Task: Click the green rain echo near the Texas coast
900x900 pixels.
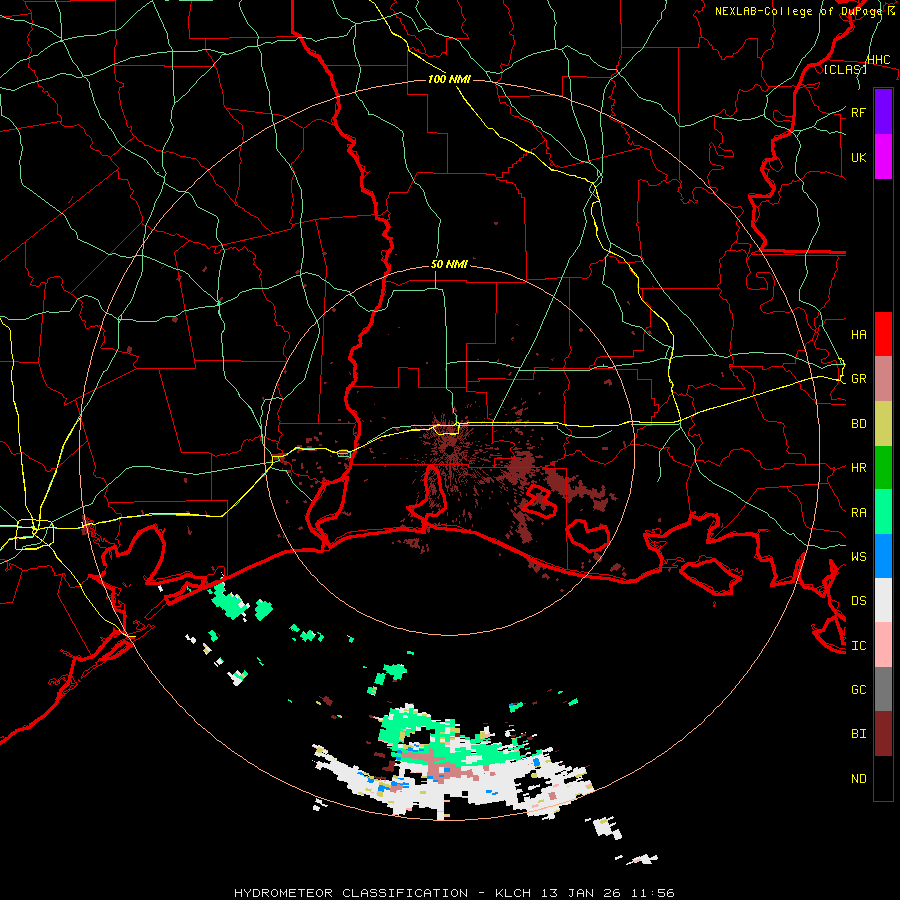Action: (230, 602)
